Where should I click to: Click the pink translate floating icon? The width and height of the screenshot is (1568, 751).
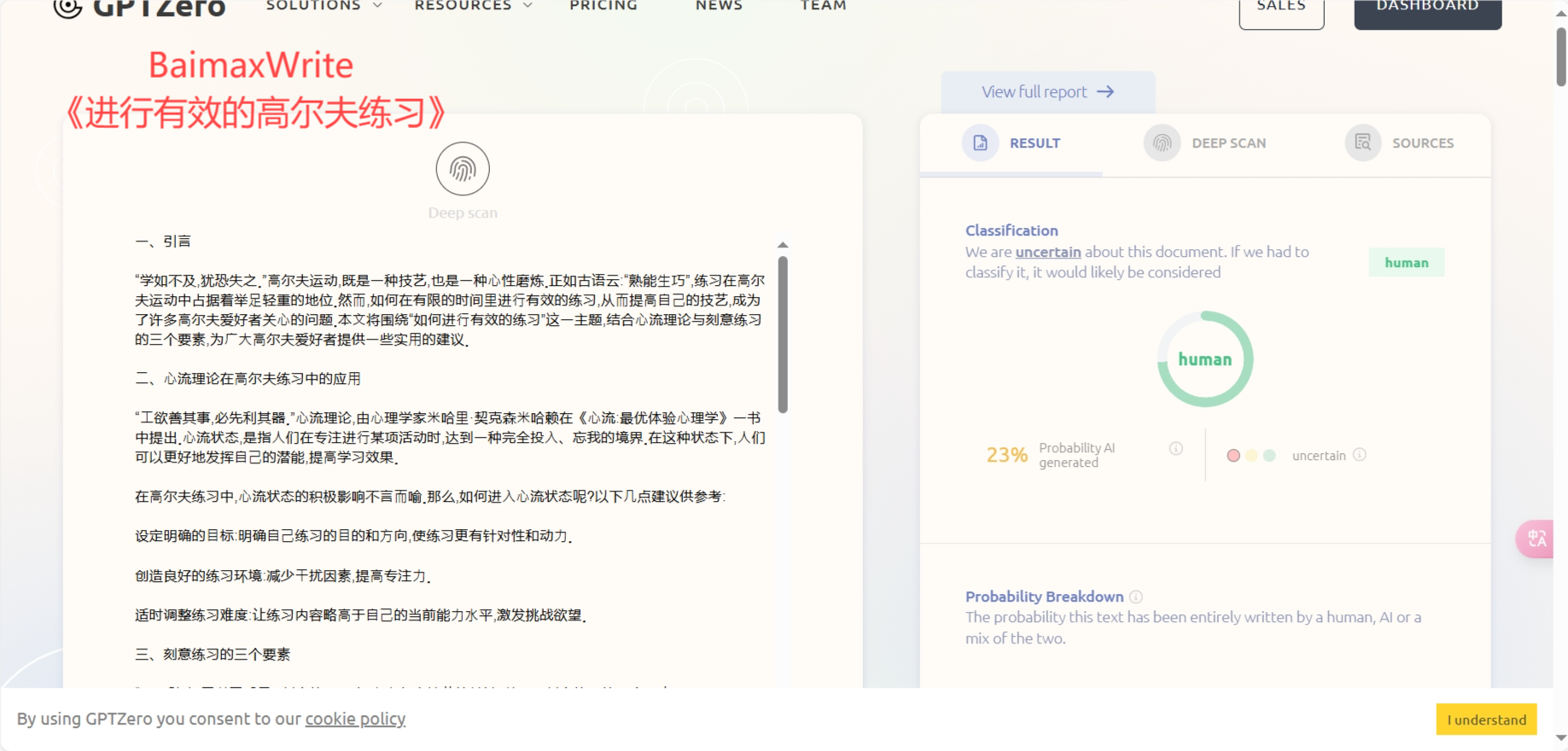click(1536, 539)
